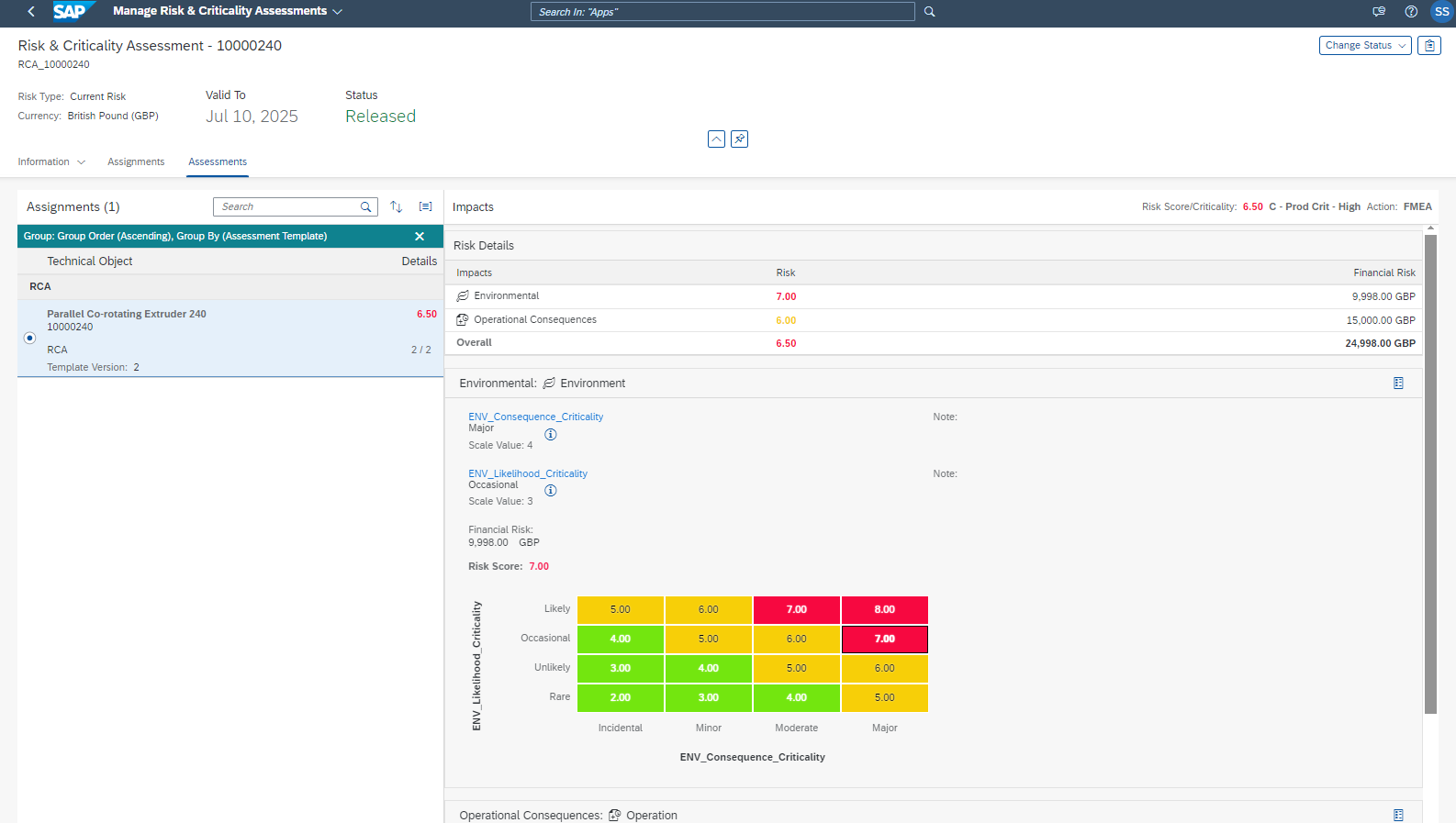Show info for ENV_Consequence_Criticality Major
This screenshot has height=823, width=1456.
click(x=551, y=434)
